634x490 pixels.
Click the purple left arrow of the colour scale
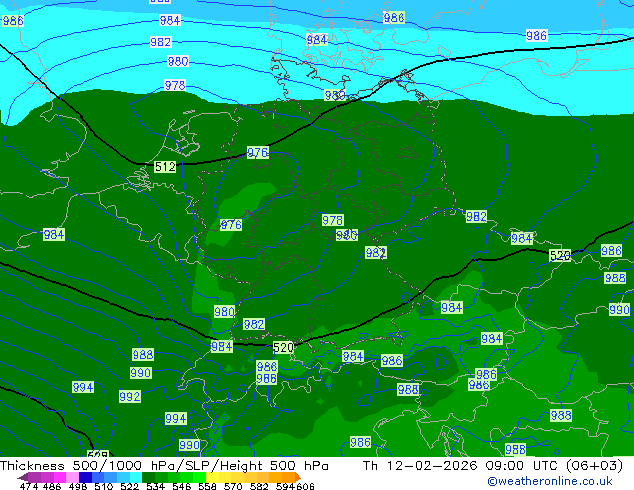23,477
